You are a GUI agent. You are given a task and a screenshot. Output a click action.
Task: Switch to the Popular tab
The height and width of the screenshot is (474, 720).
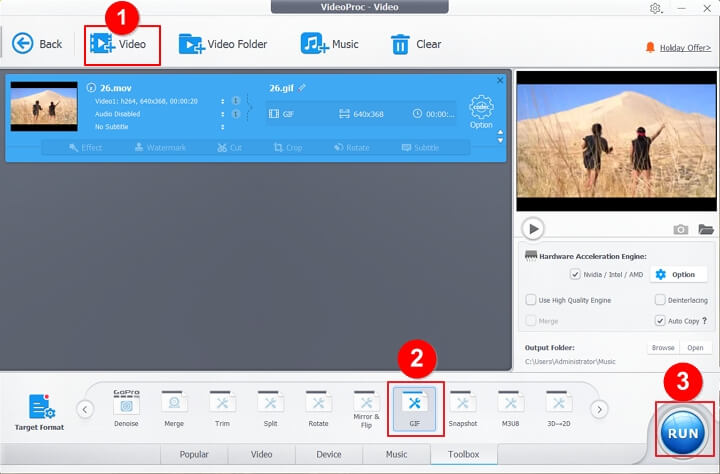[x=194, y=454]
